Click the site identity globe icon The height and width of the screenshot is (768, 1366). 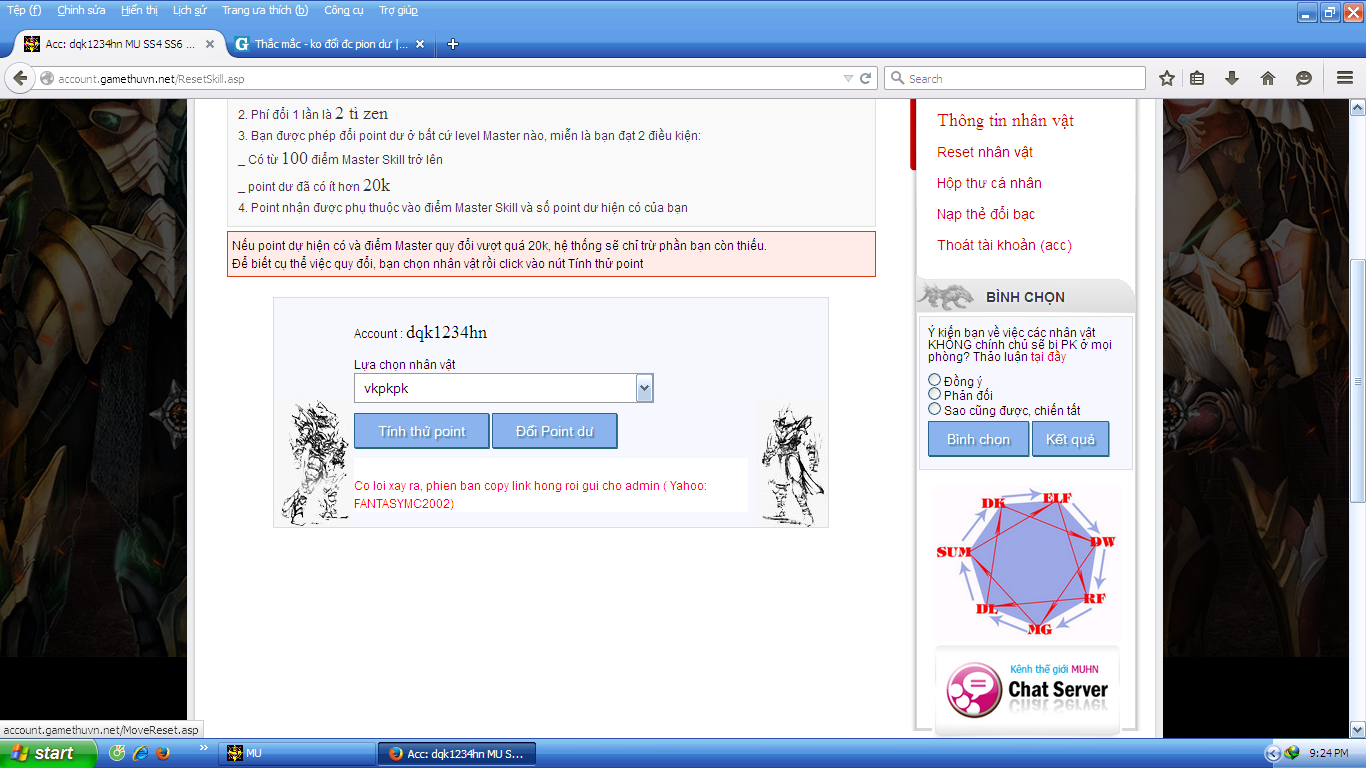click(46, 78)
